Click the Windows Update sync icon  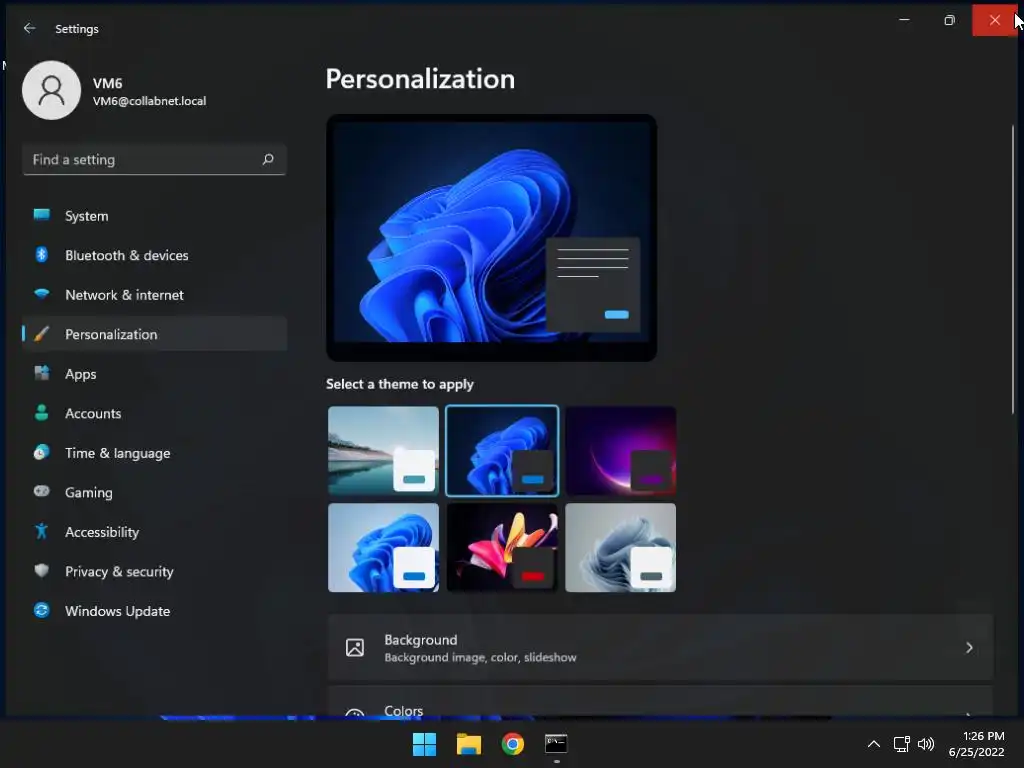[x=42, y=610]
